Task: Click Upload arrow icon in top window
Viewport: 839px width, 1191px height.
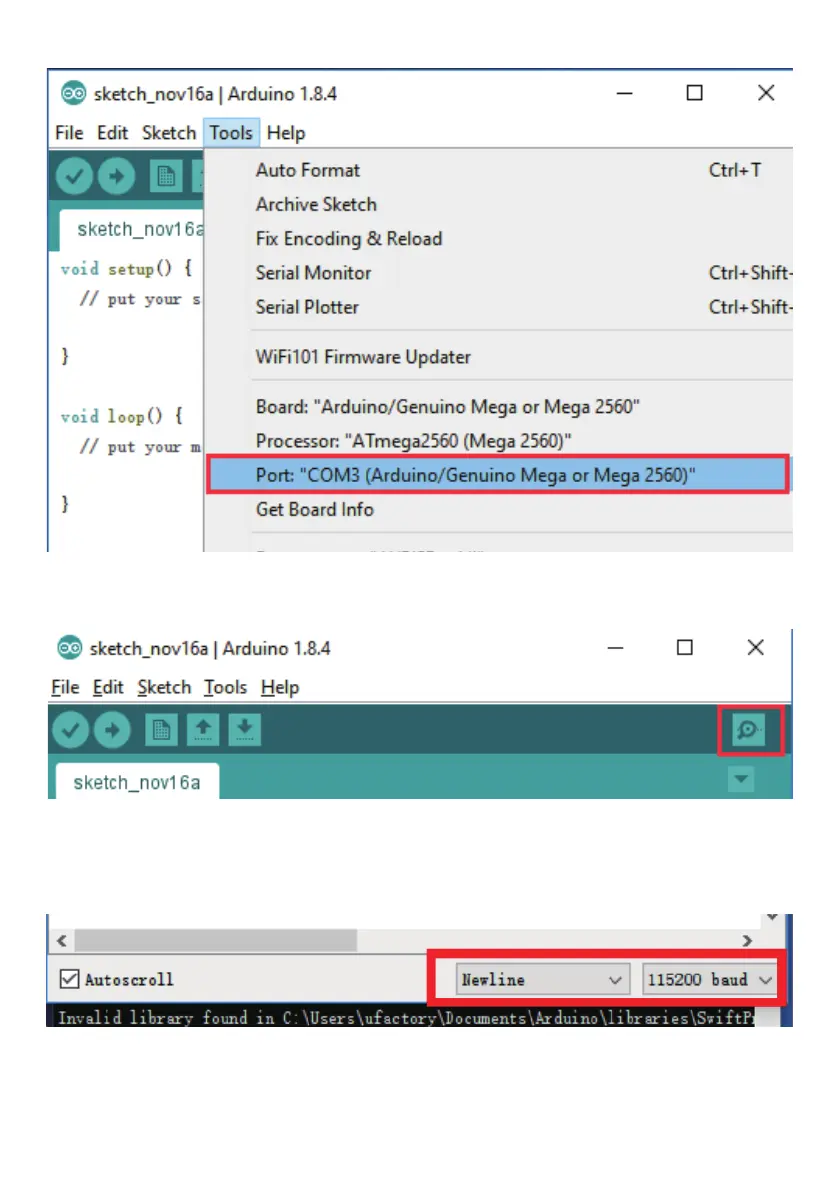Action: (116, 177)
